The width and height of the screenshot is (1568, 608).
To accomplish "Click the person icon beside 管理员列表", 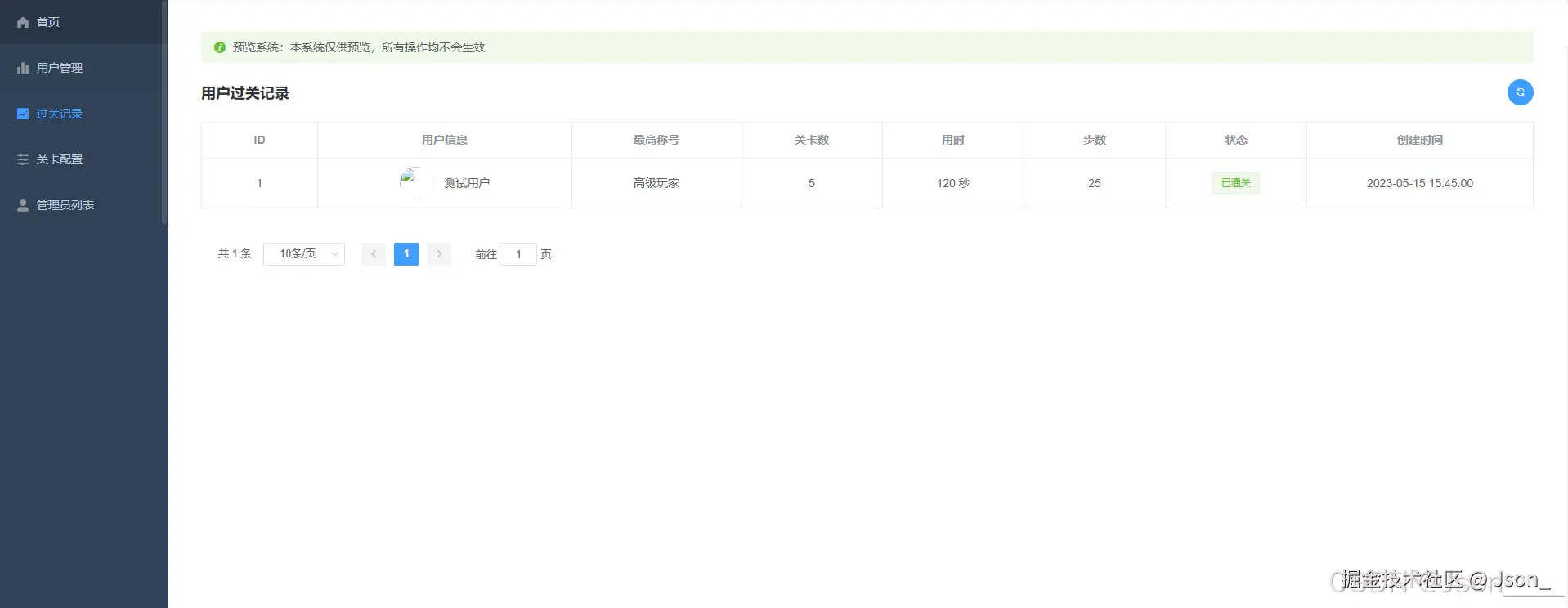I will click(23, 205).
